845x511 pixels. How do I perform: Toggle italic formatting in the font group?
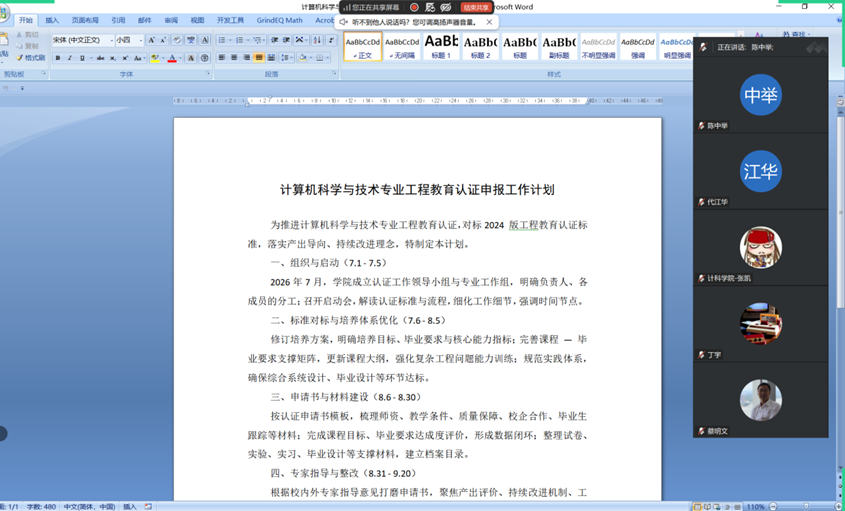coord(70,58)
